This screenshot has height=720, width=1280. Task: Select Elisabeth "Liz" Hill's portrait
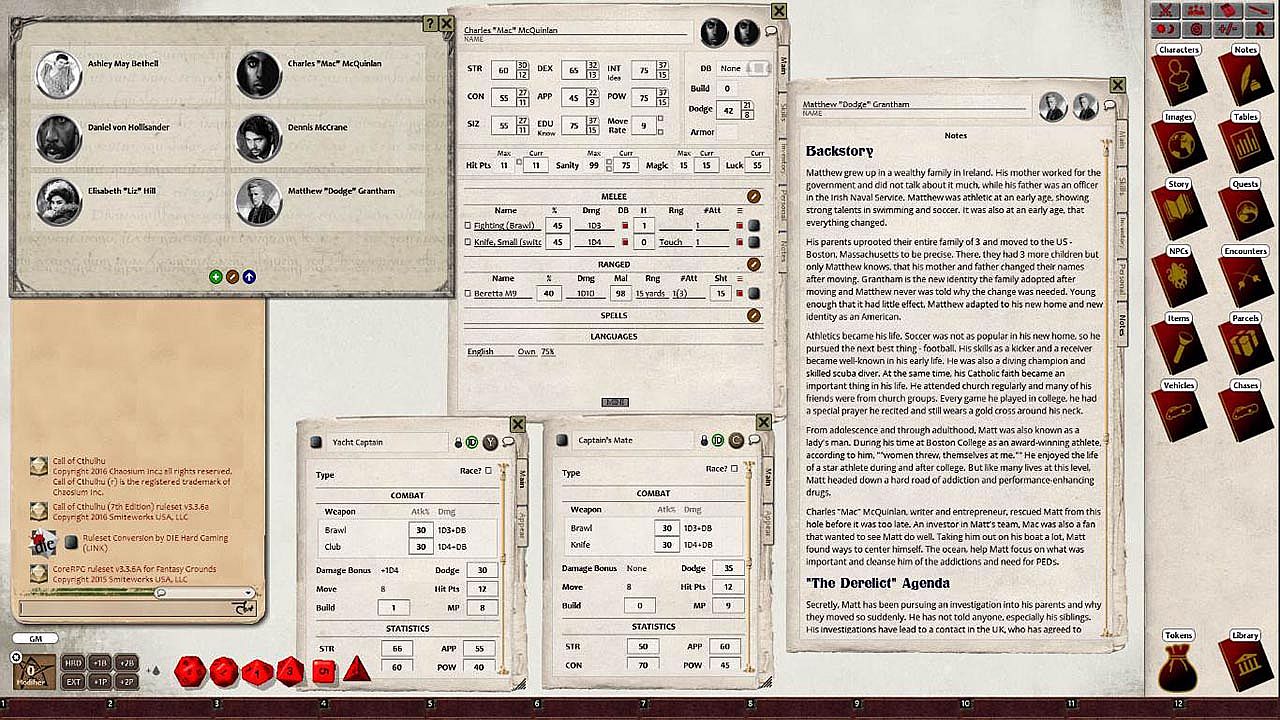[58, 202]
